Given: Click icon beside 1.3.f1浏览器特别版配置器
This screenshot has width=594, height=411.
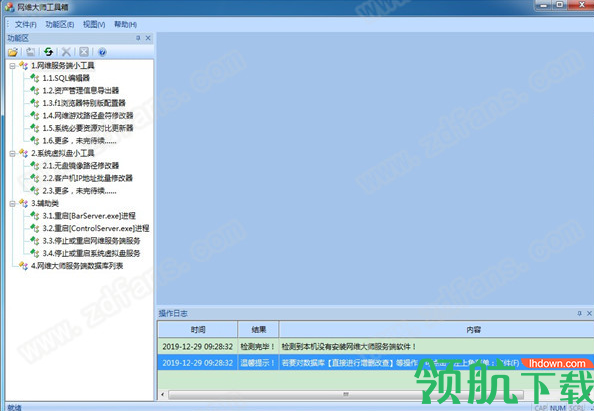Looking at the screenshot, I should pyautogui.click(x=35, y=103).
